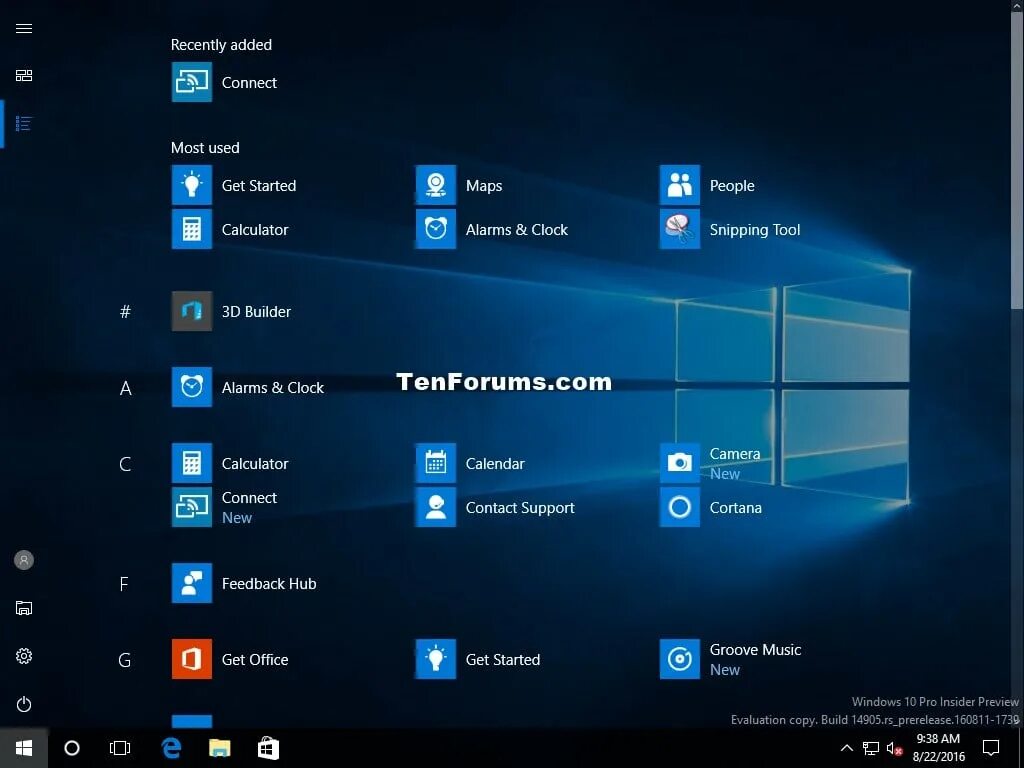Click the network tray icon
This screenshot has width=1024, height=768.
tap(871, 748)
